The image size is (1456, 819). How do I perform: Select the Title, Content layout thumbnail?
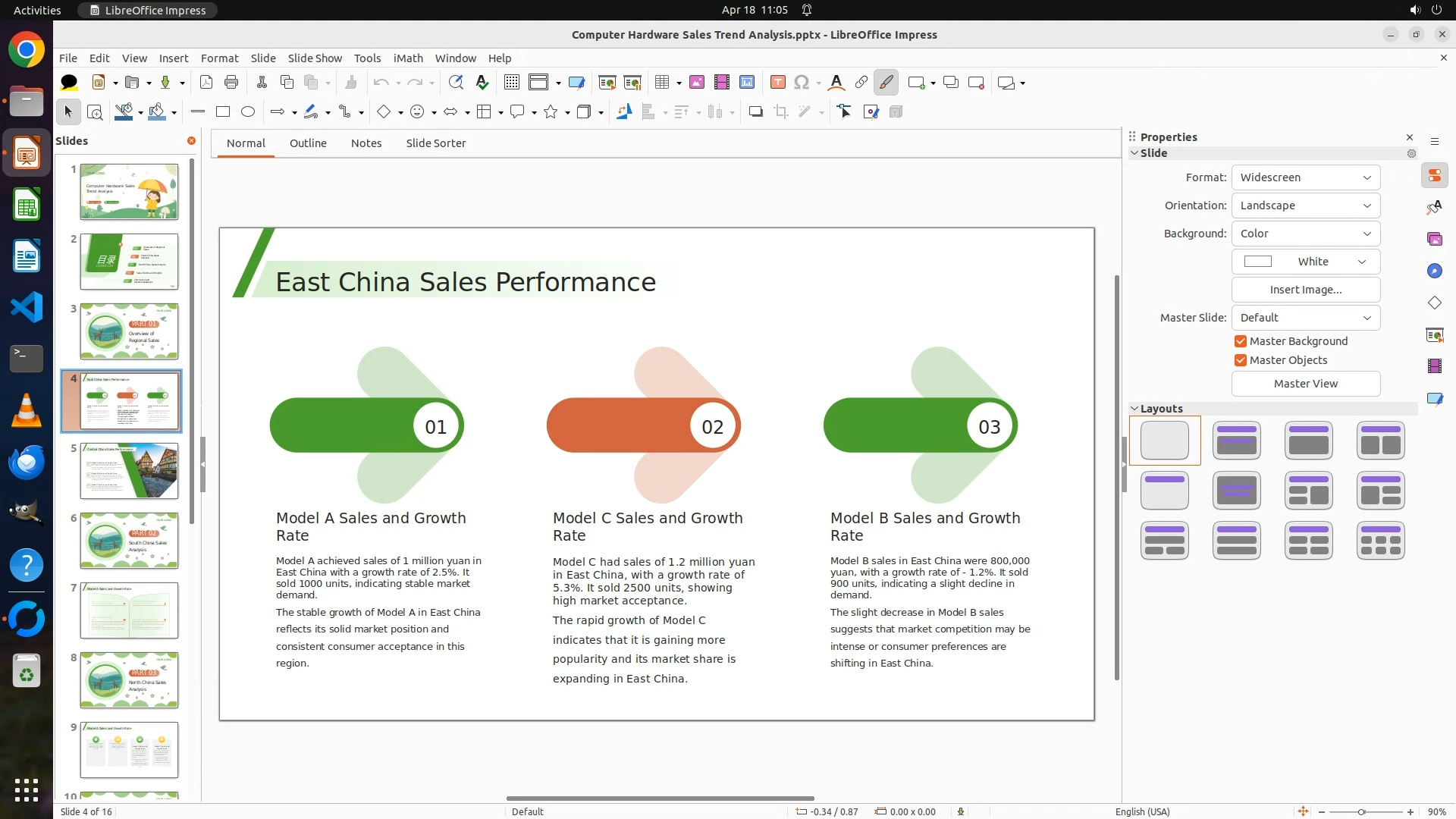pyautogui.click(x=1308, y=441)
